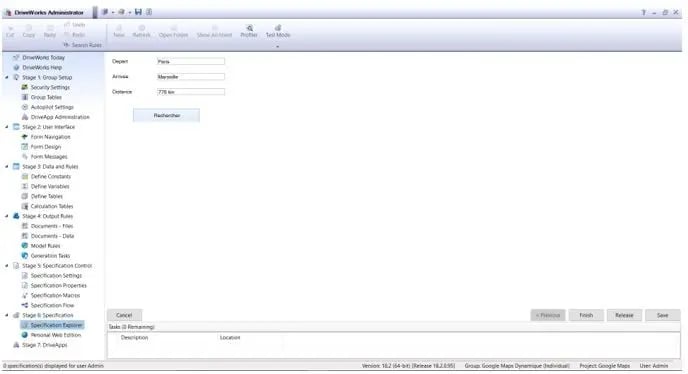Click the Finish button
688x374 pixels.
(586, 315)
